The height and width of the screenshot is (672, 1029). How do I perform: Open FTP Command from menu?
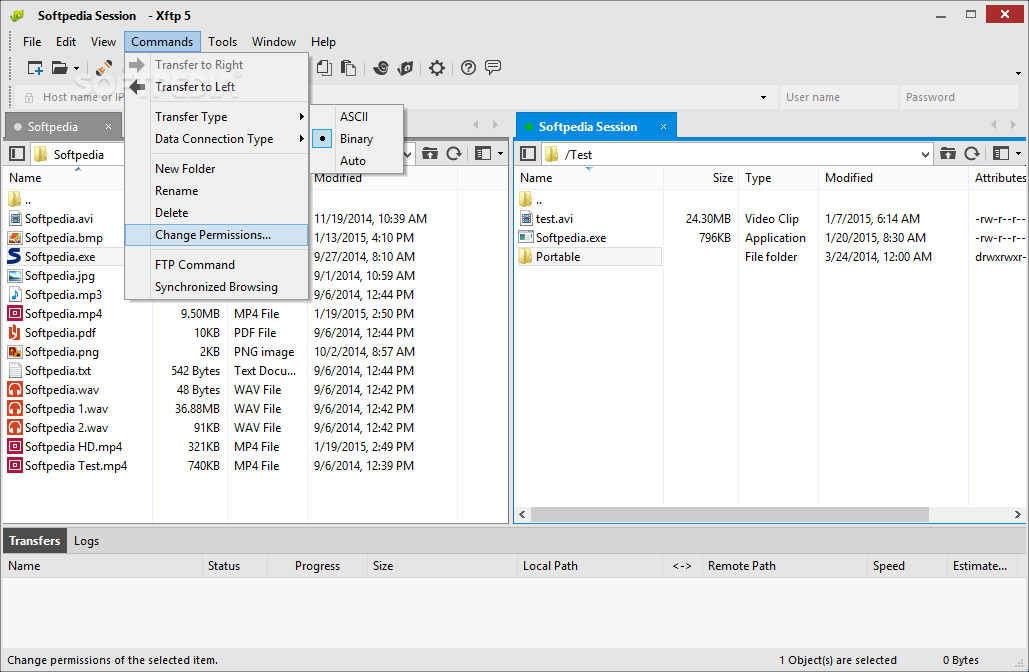[x=217, y=264]
